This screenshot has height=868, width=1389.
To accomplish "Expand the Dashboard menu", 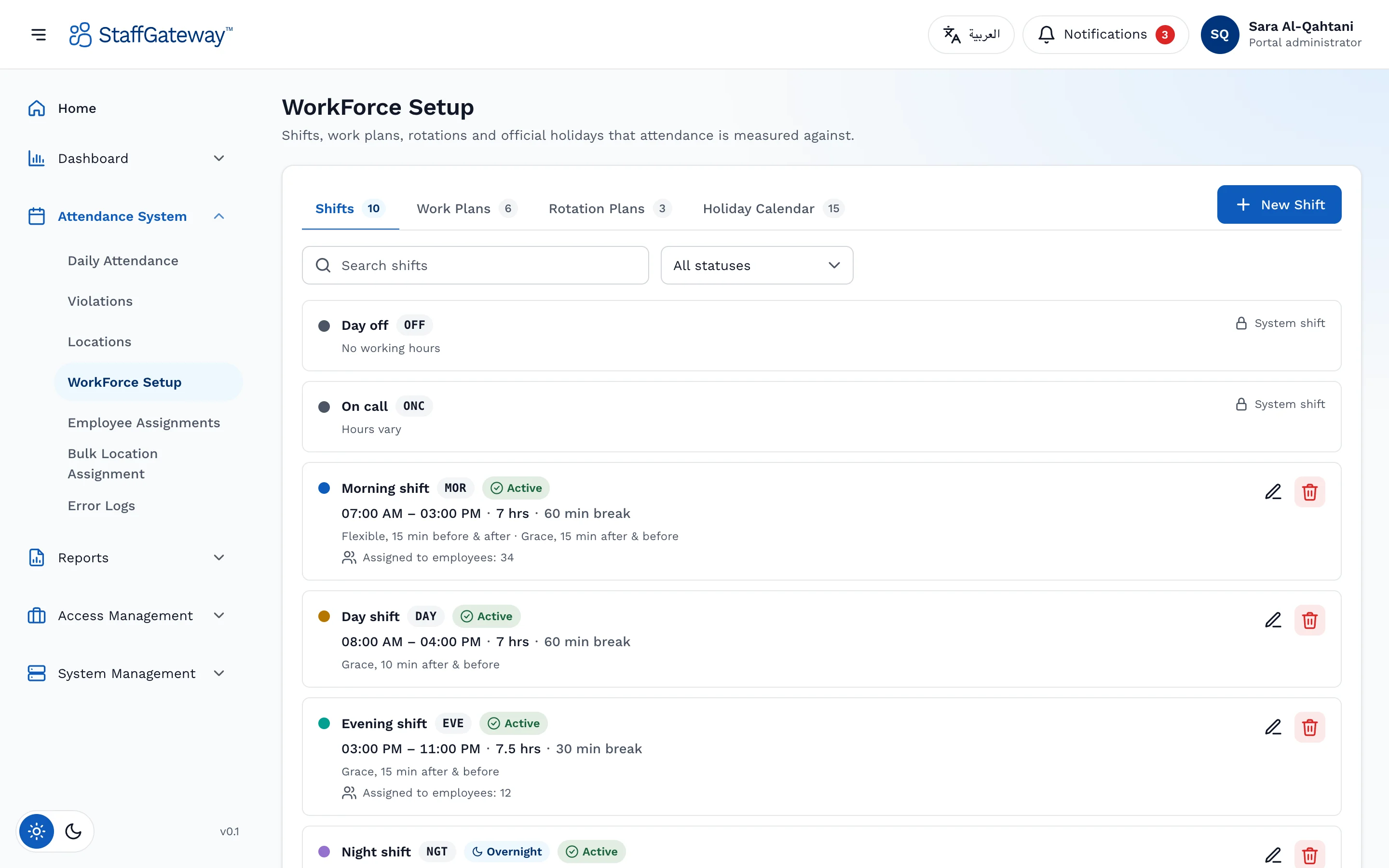I will coord(126,159).
